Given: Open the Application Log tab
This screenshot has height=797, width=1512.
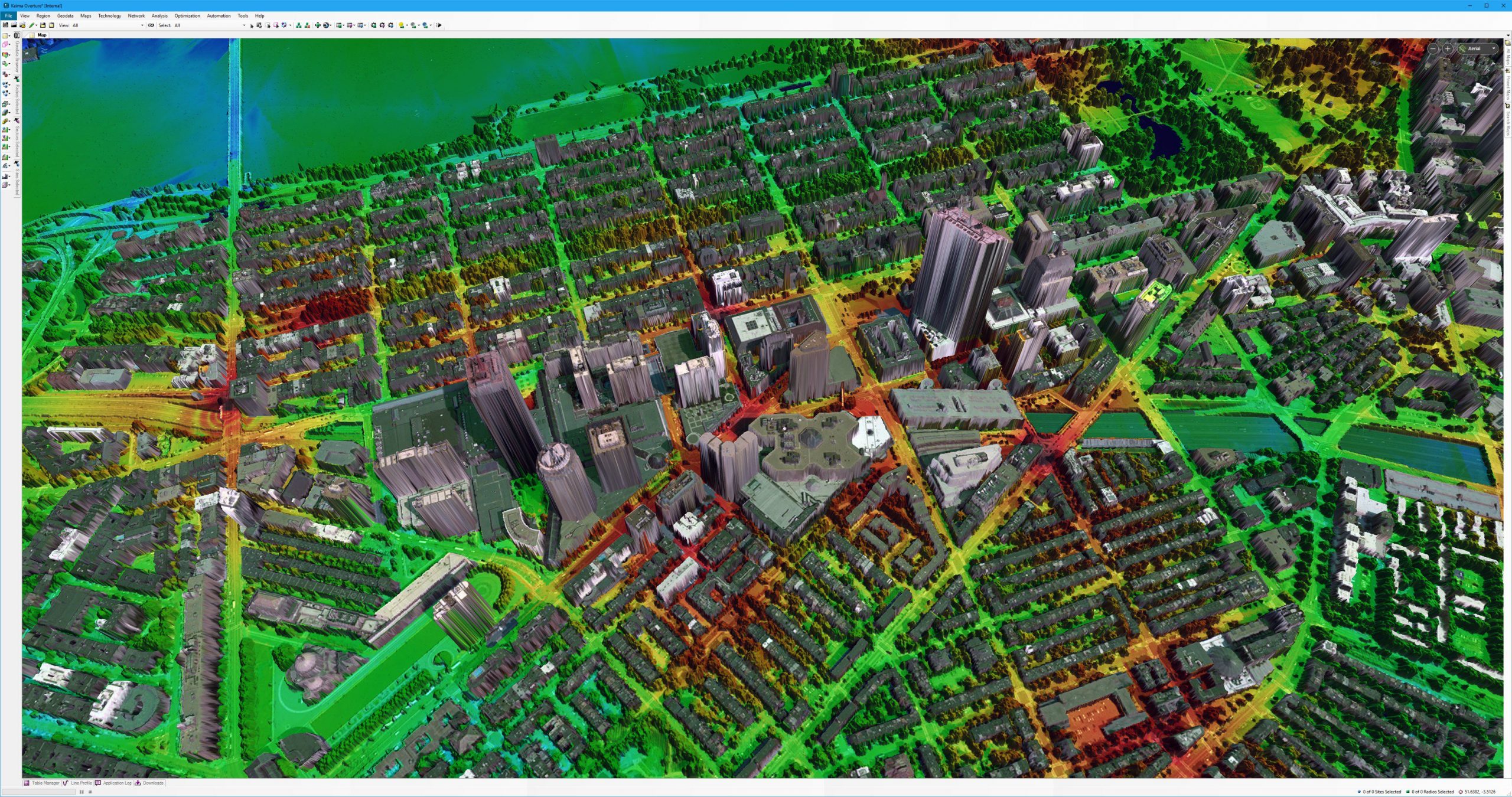Looking at the screenshot, I should click(116, 783).
